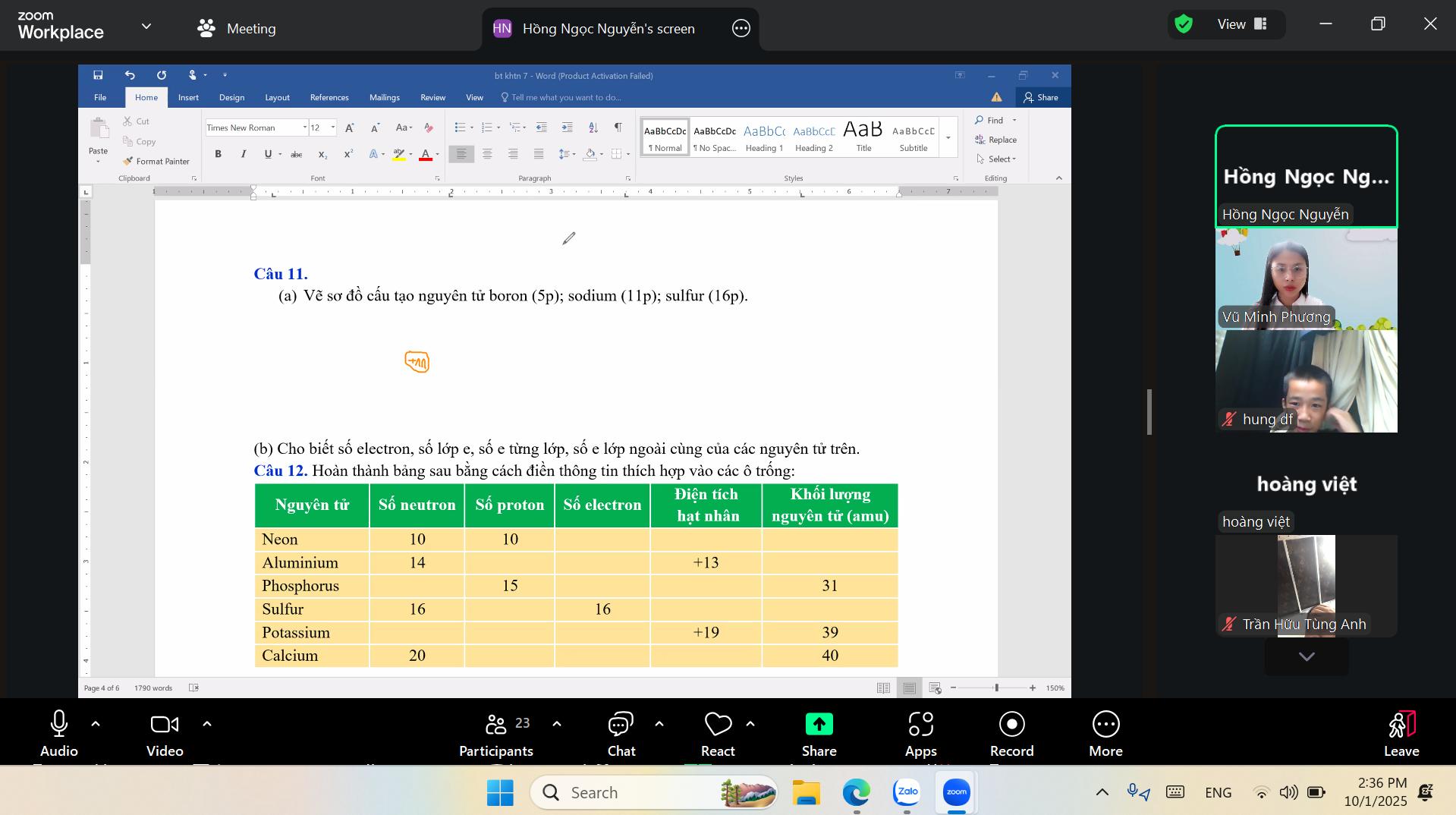
Task: Click the Windows taskbar Search box
Action: coord(653,792)
